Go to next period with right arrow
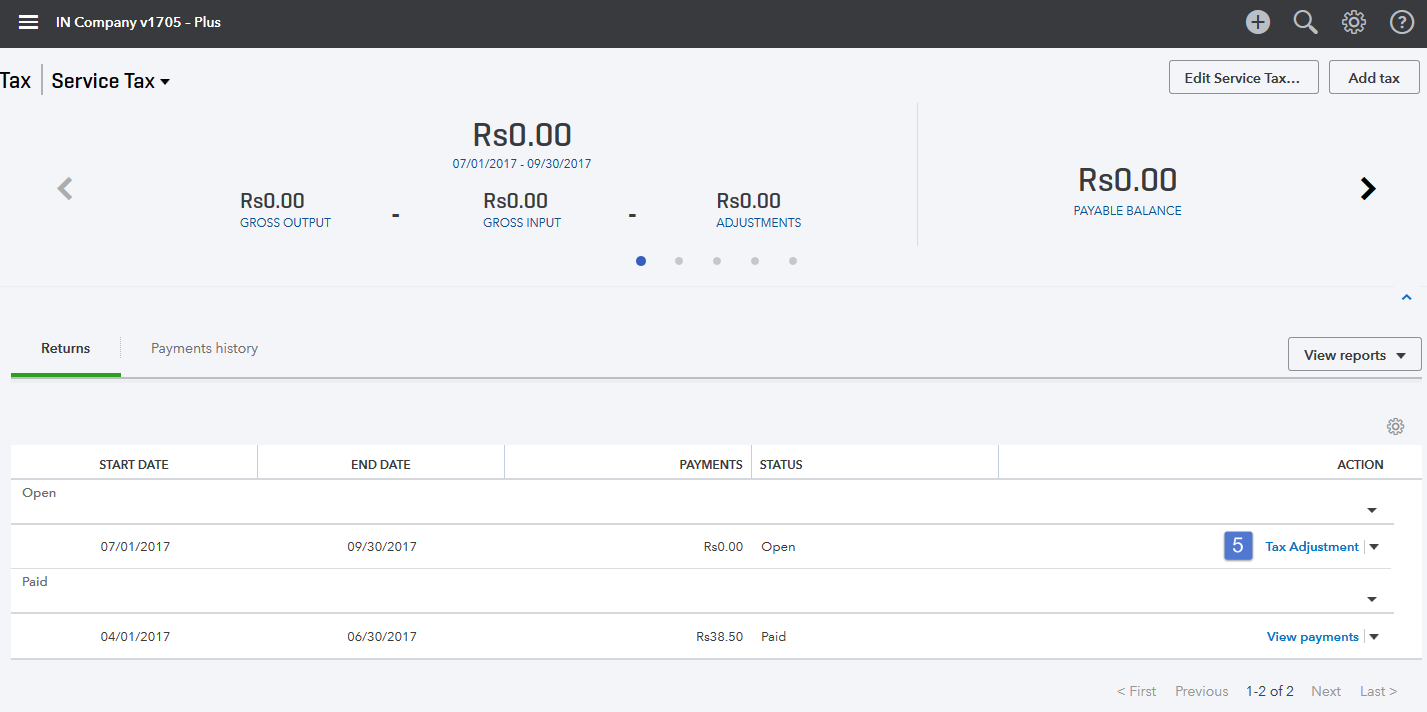Viewport: 1427px width, 712px height. click(x=1368, y=188)
